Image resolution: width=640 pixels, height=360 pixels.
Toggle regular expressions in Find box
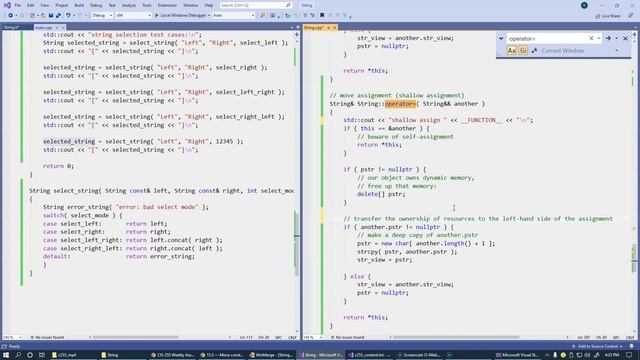point(534,51)
